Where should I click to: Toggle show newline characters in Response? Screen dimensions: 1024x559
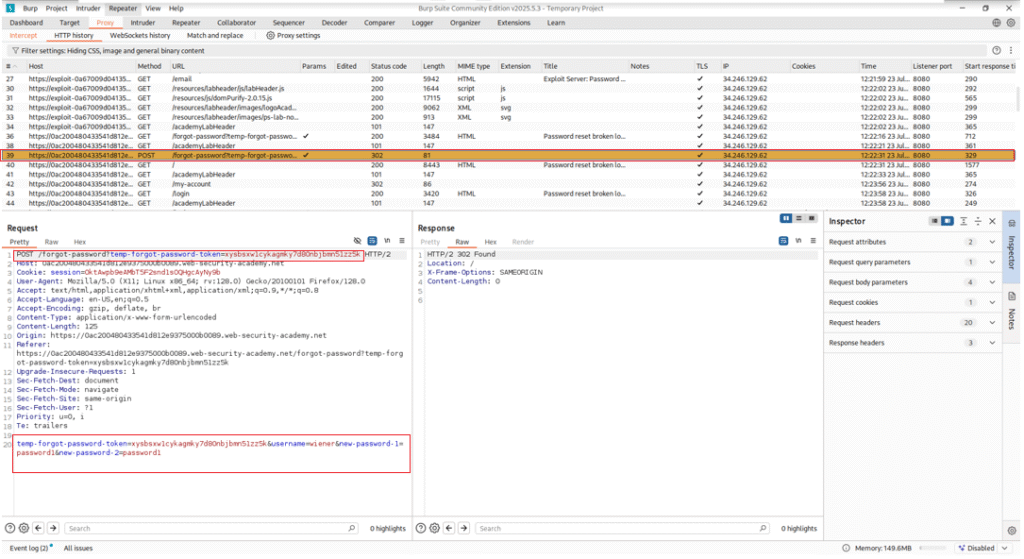pyautogui.click(x=798, y=241)
